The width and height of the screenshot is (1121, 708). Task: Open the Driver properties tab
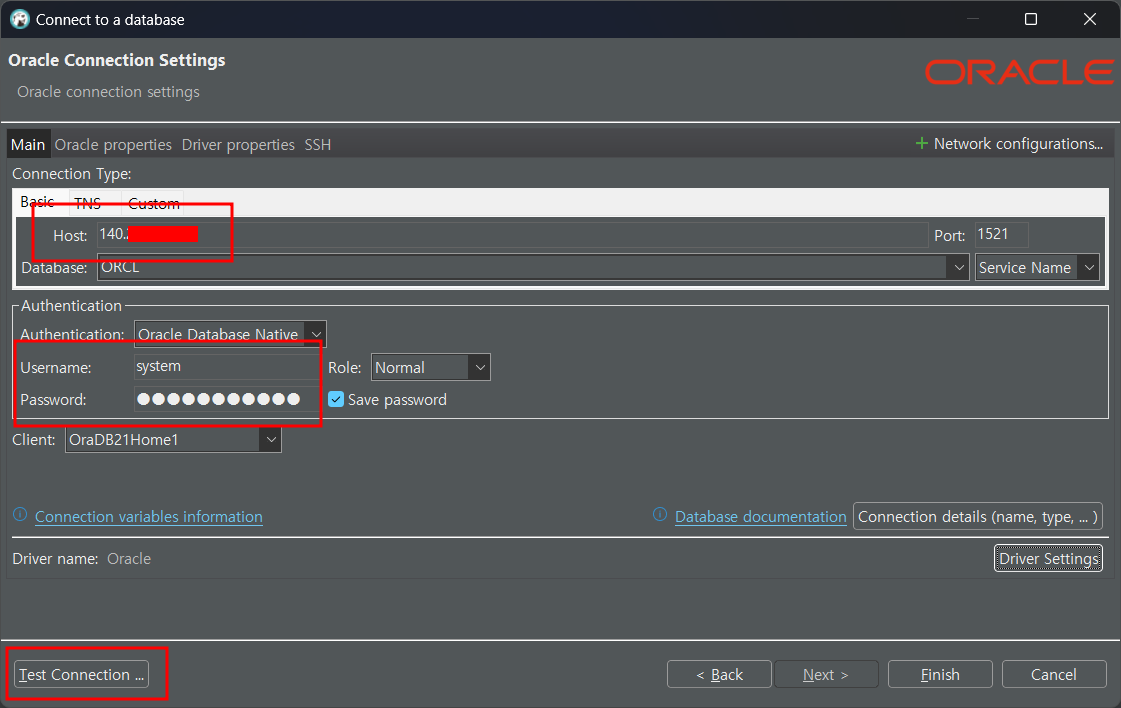238,144
